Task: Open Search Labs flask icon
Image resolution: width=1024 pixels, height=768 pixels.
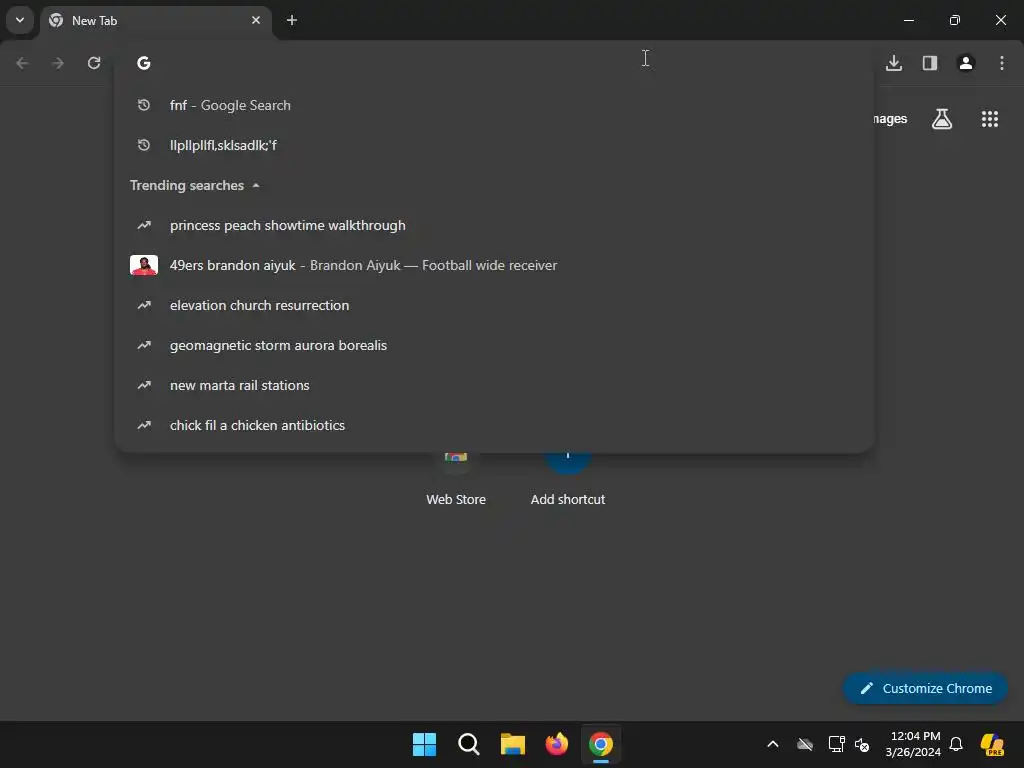Action: point(942,119)
